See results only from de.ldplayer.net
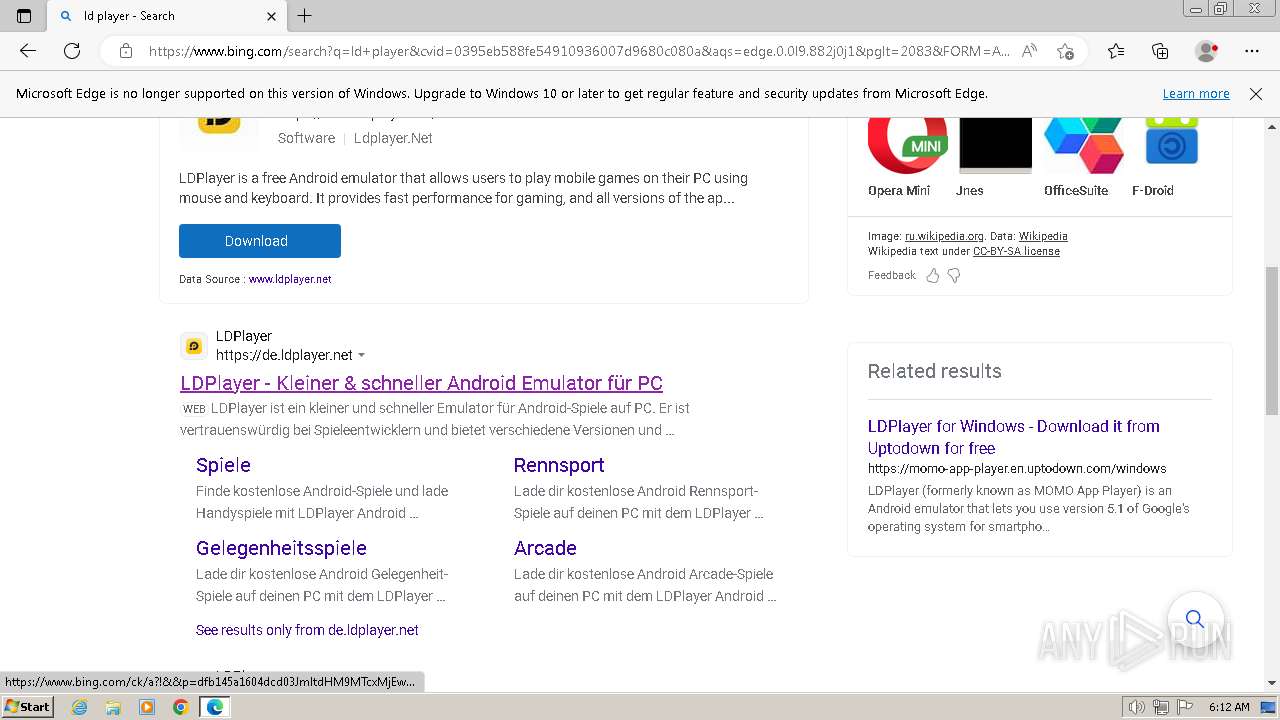Image resolution: width=1280 pixels, height=720 pixels. (x=307, y=630)
